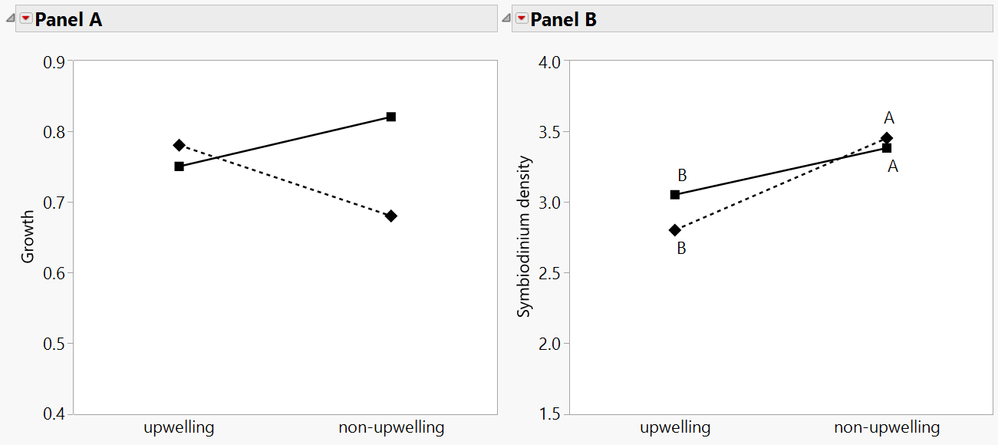Image resolution: width=998 pixels, height=445 pixels.
Task: Click the non-upwelling x-axis label in Panel B
Action: click(887, 428)
